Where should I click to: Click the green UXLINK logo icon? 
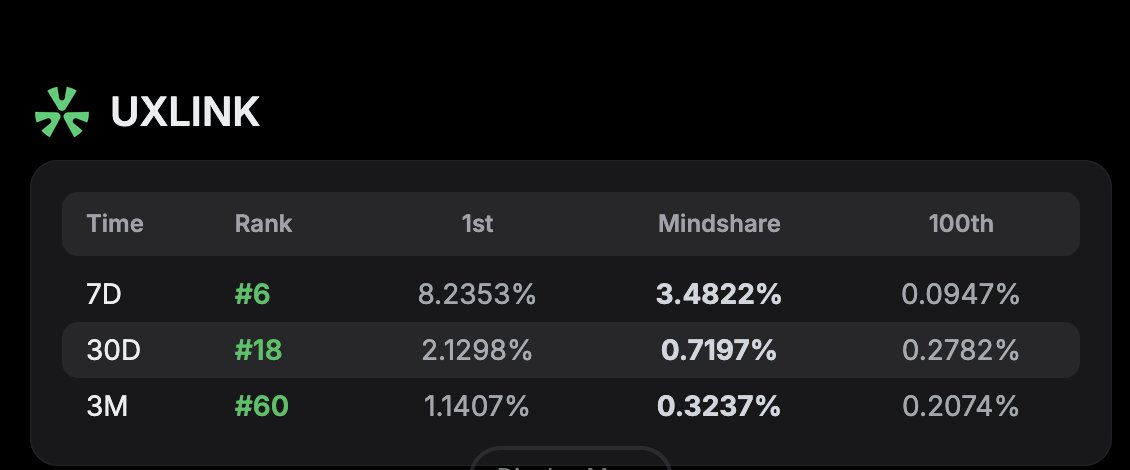[62, 112]
